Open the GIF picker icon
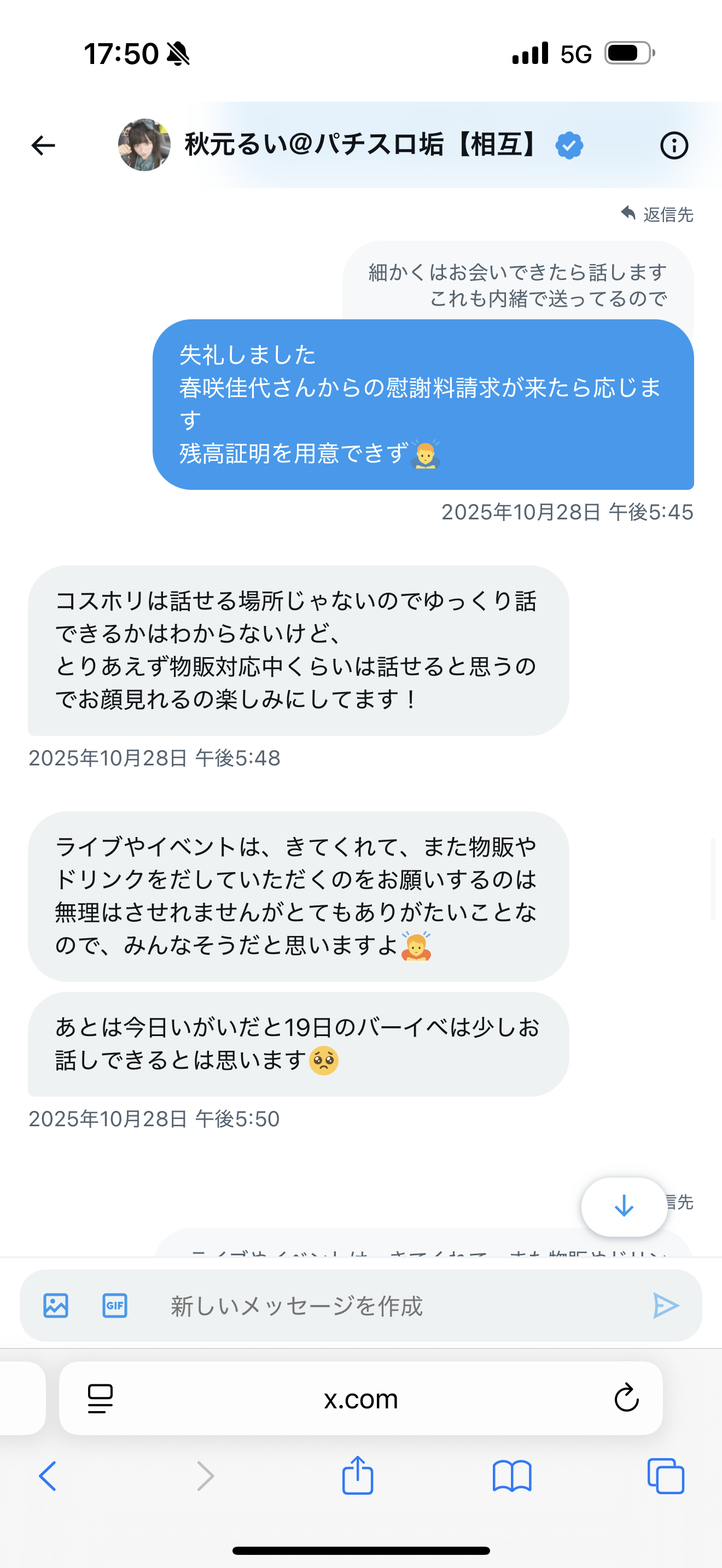 (114, 1305)
